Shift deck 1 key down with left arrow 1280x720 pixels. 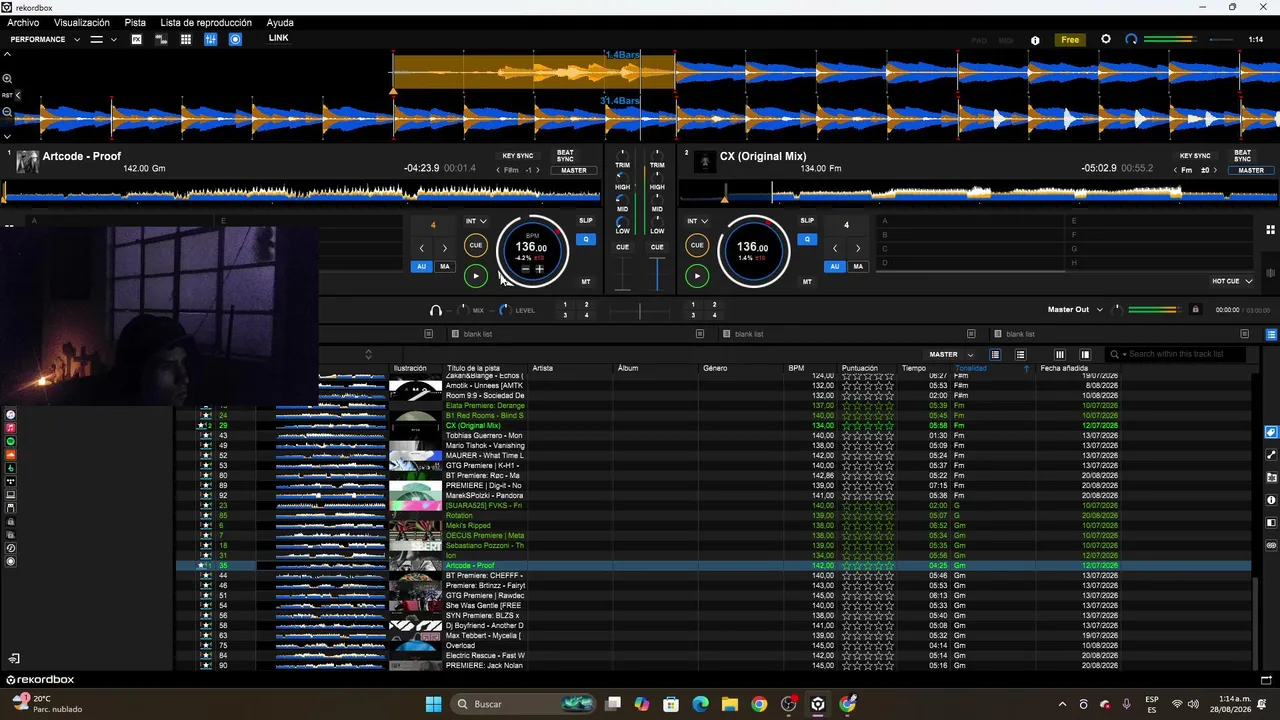(x=499, y=170)
